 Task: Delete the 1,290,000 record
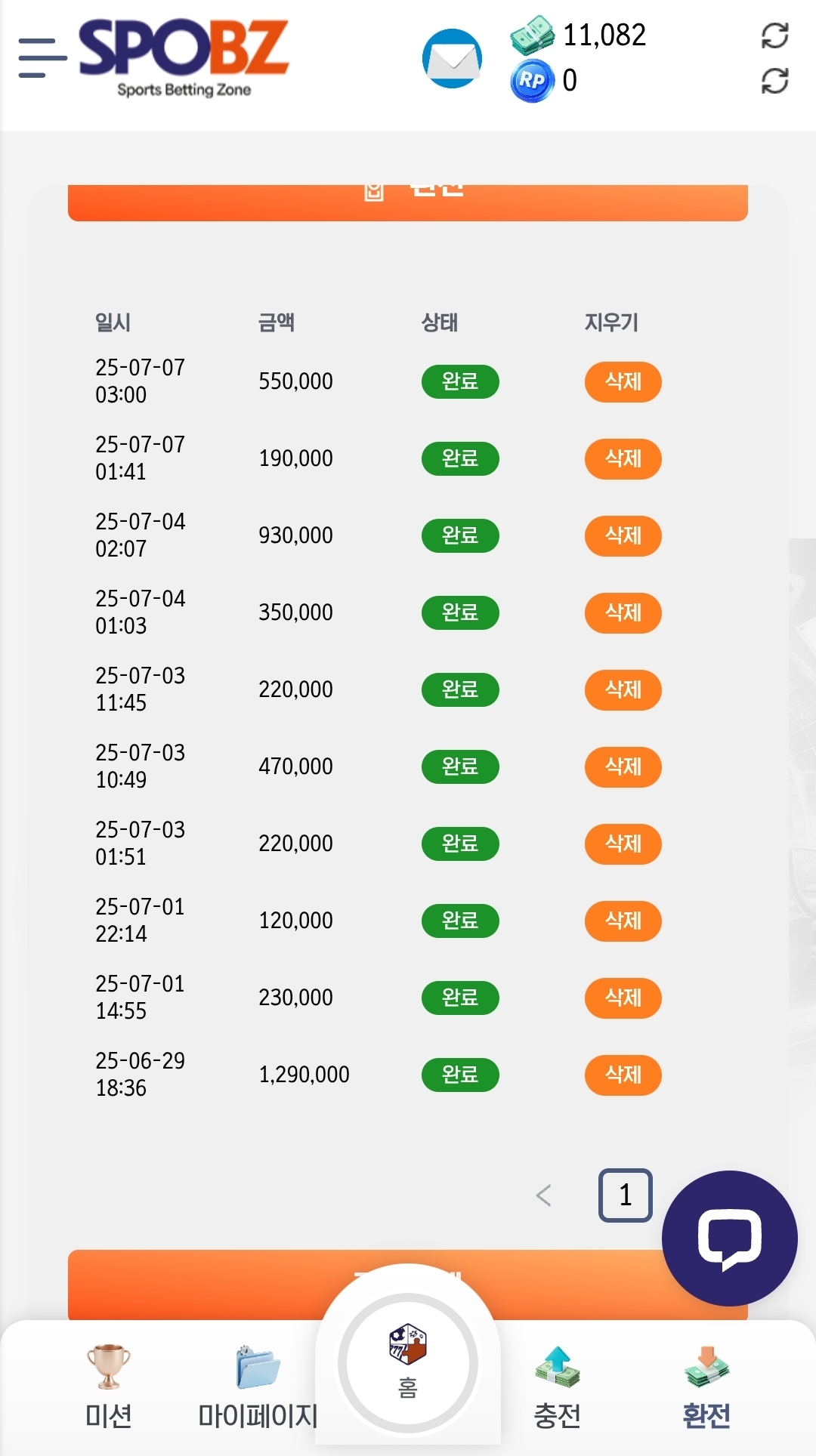pos(623,1075)
